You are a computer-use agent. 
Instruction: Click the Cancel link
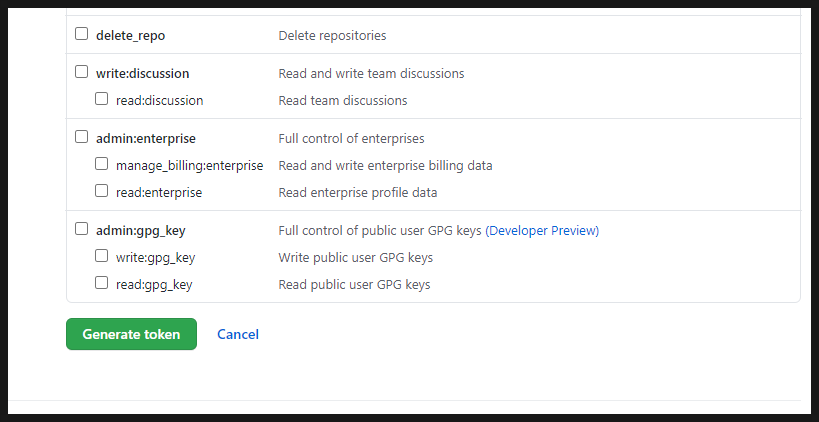pyautogui.click(x=238, y=334)
